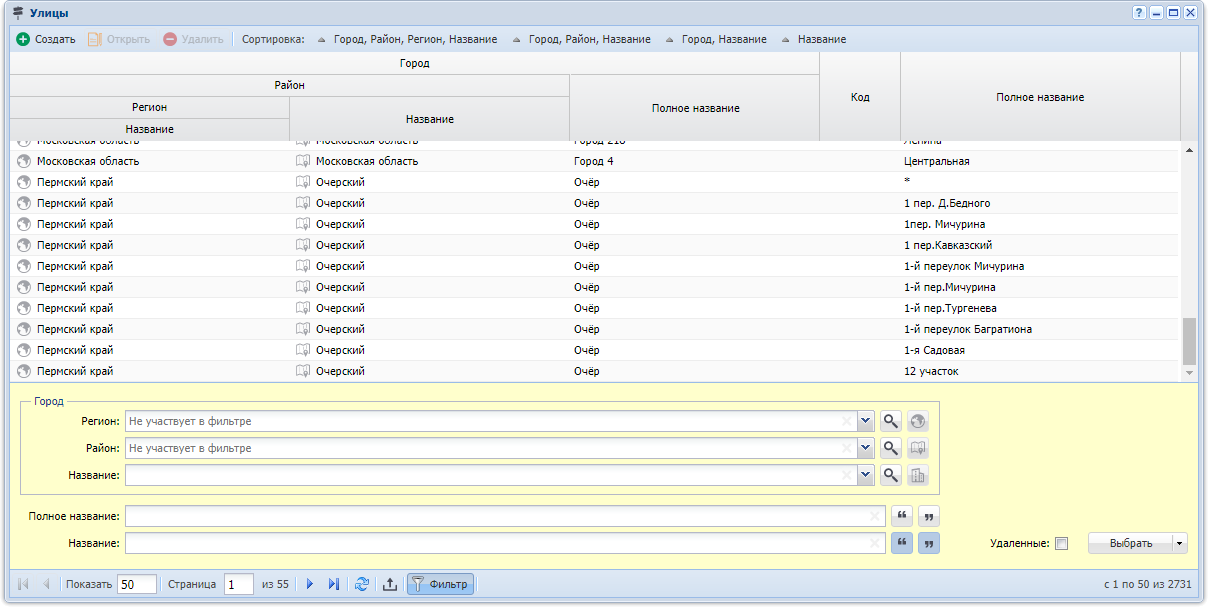Go to the next page arrow
The width and height of the screenshot is (1208, 607).
tap(310, 584)
